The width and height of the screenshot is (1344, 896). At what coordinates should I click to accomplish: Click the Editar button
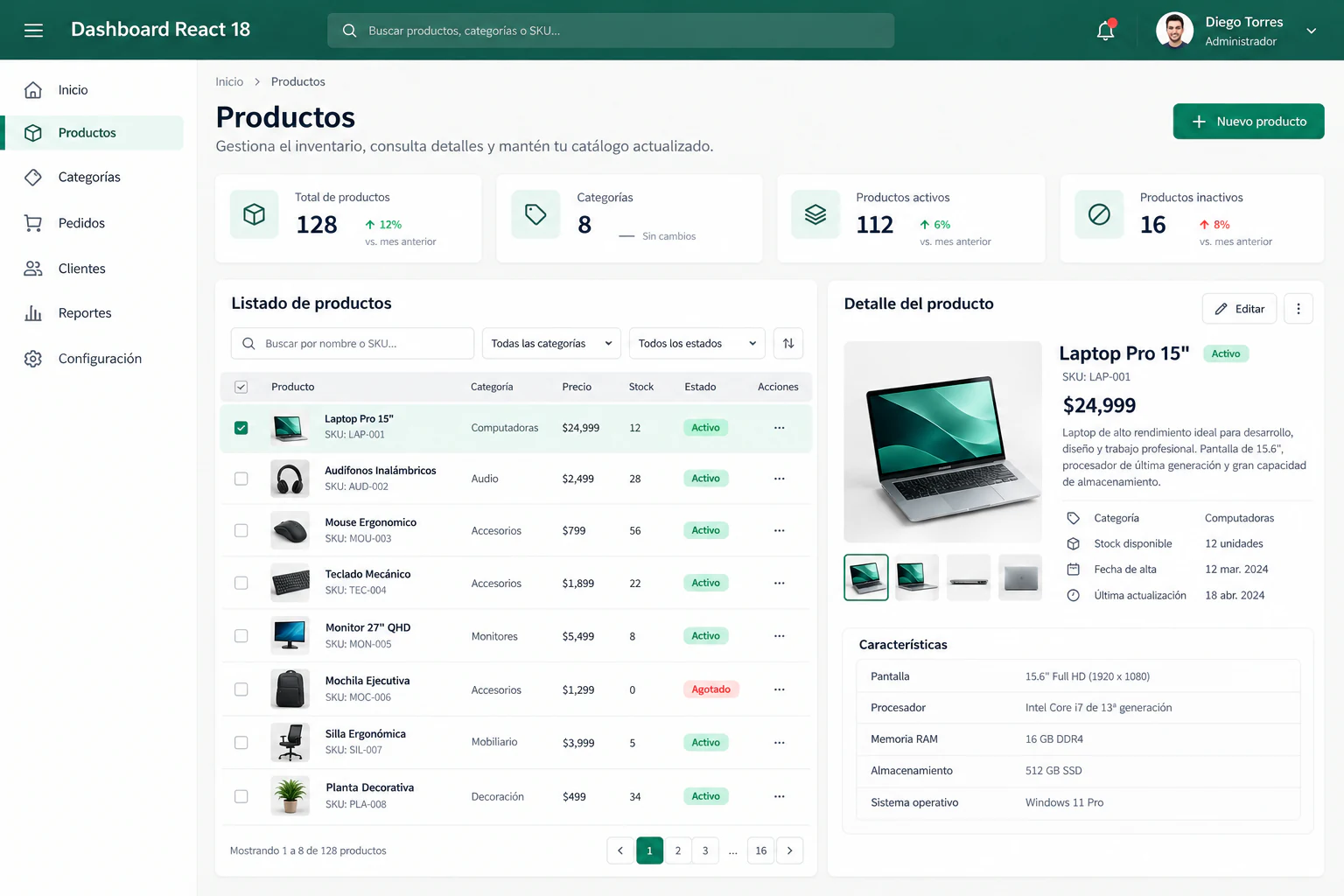coord(1240,309)
